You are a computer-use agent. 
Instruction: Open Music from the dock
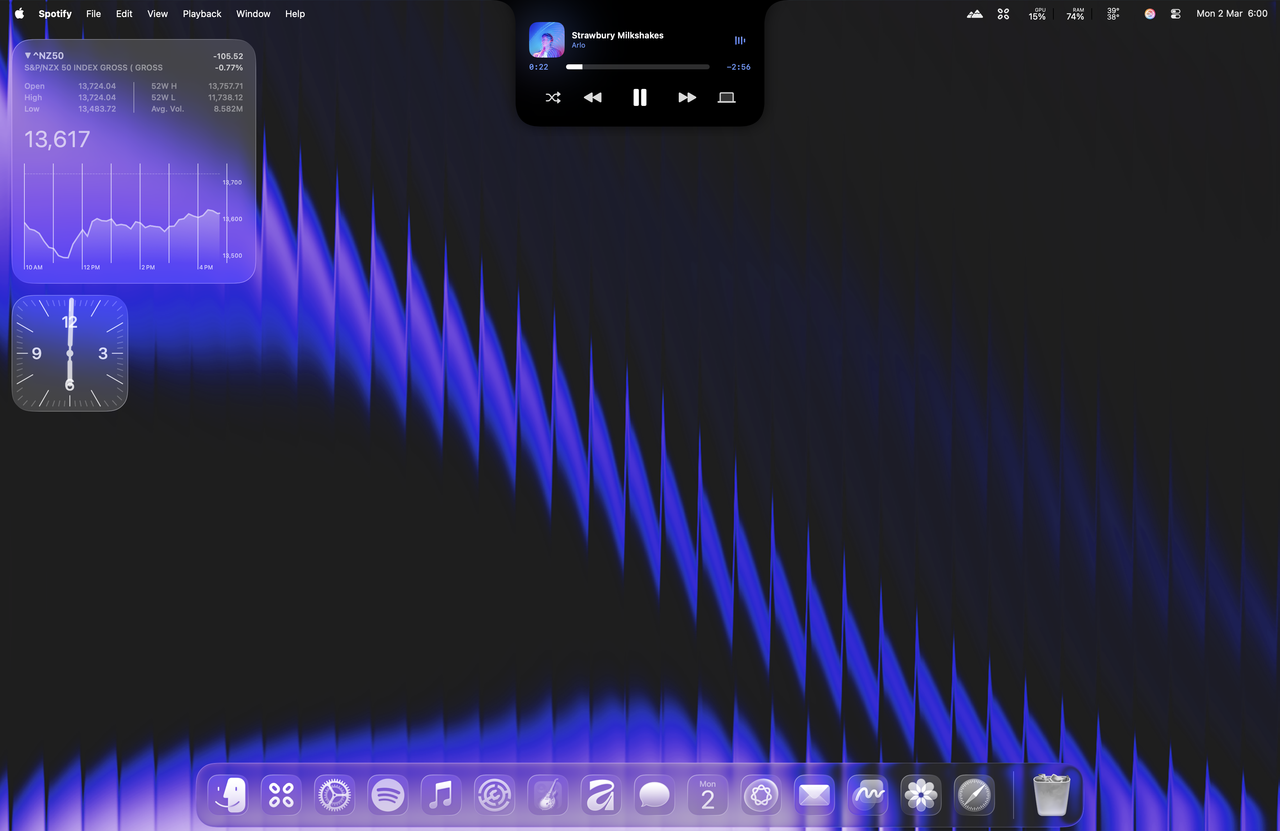(441, 796)
